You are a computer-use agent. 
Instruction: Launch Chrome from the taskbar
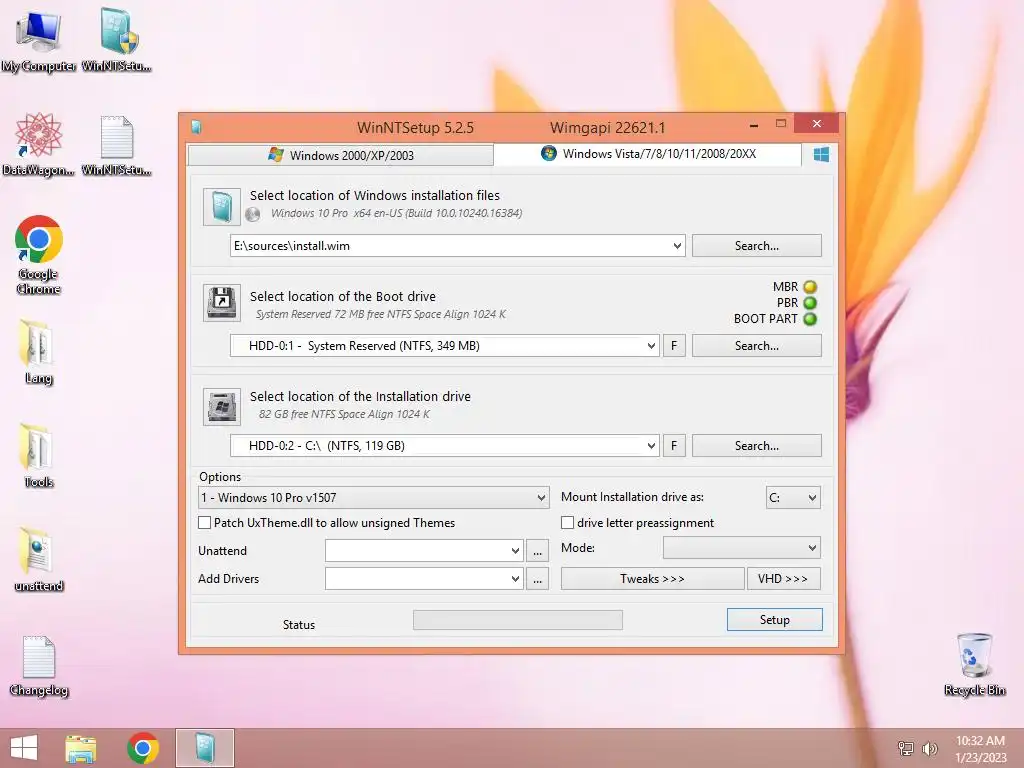143,748
